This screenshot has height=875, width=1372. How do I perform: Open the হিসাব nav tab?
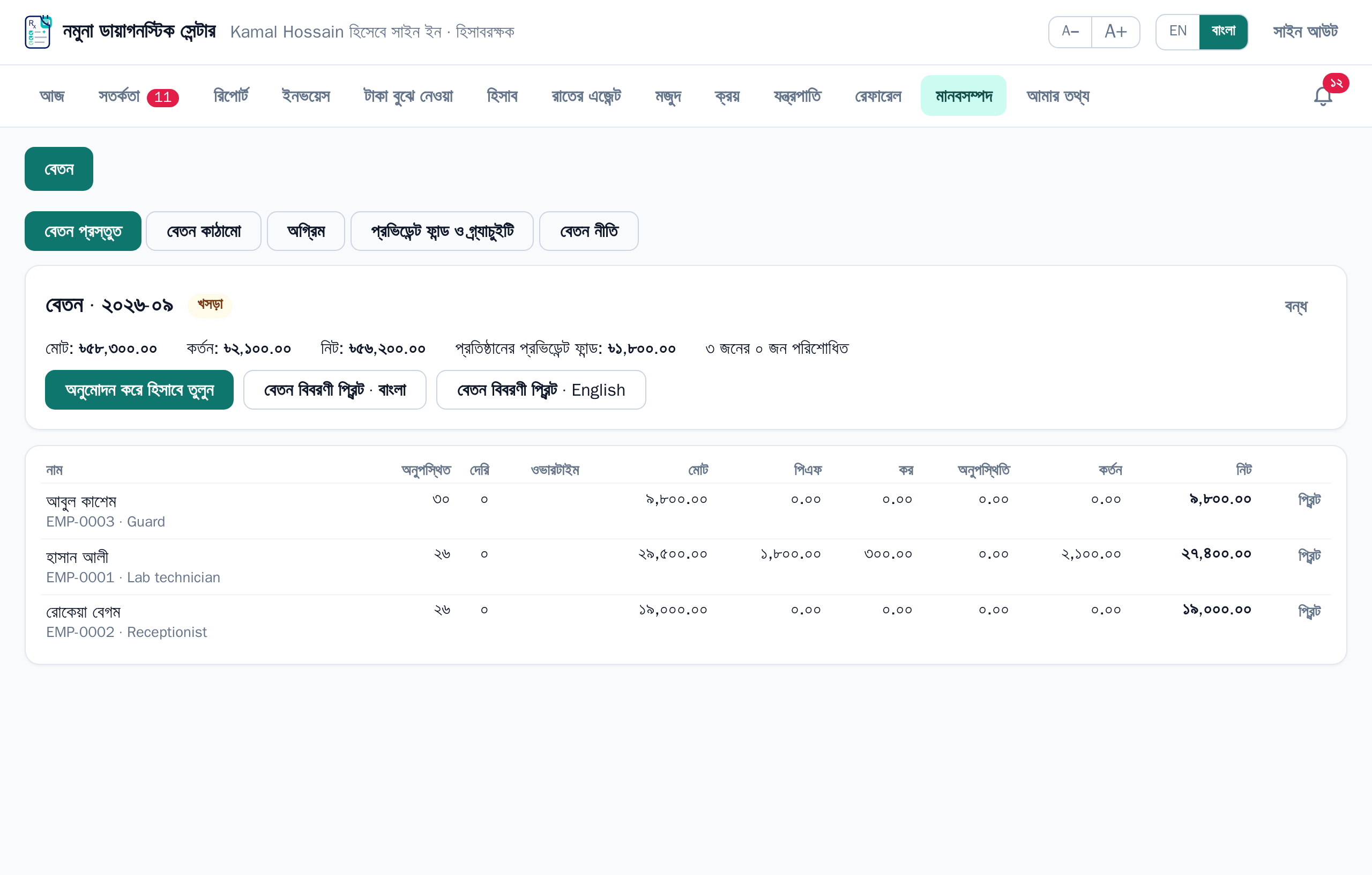pos(502,96)
